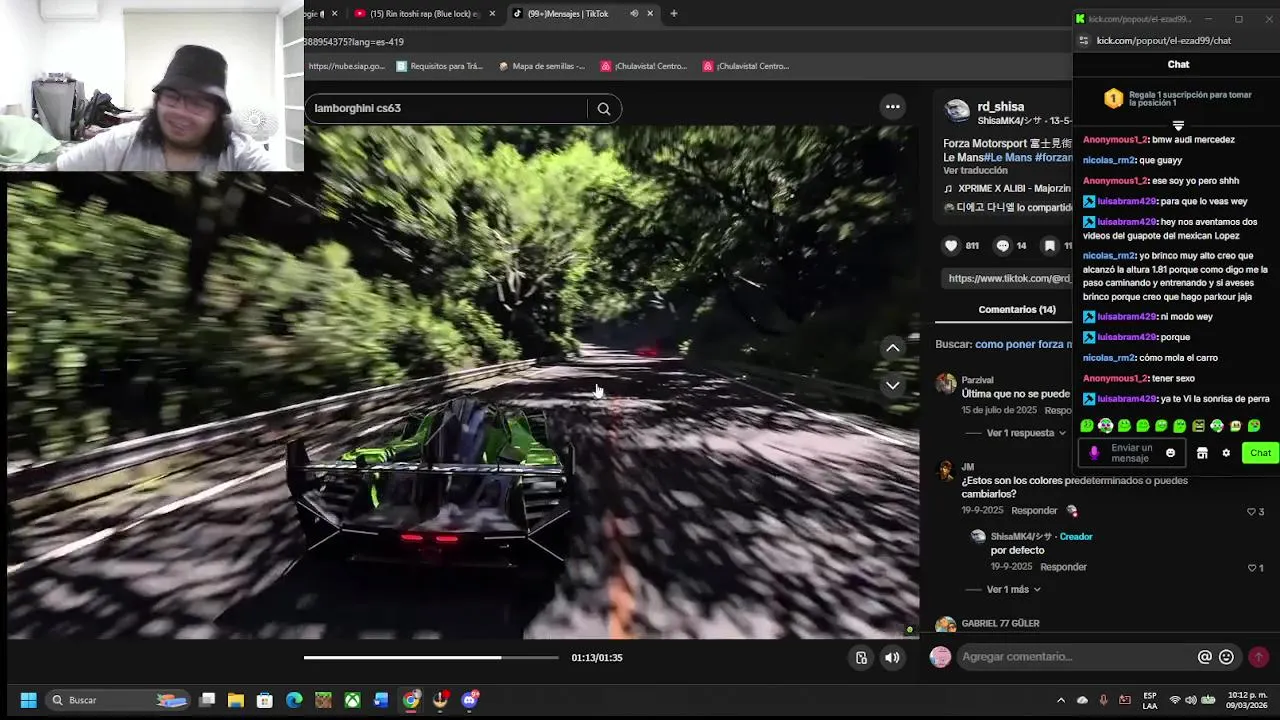
Task: Click Enviar un mensaje field in Kick chat
Action: pos(1131,453)
